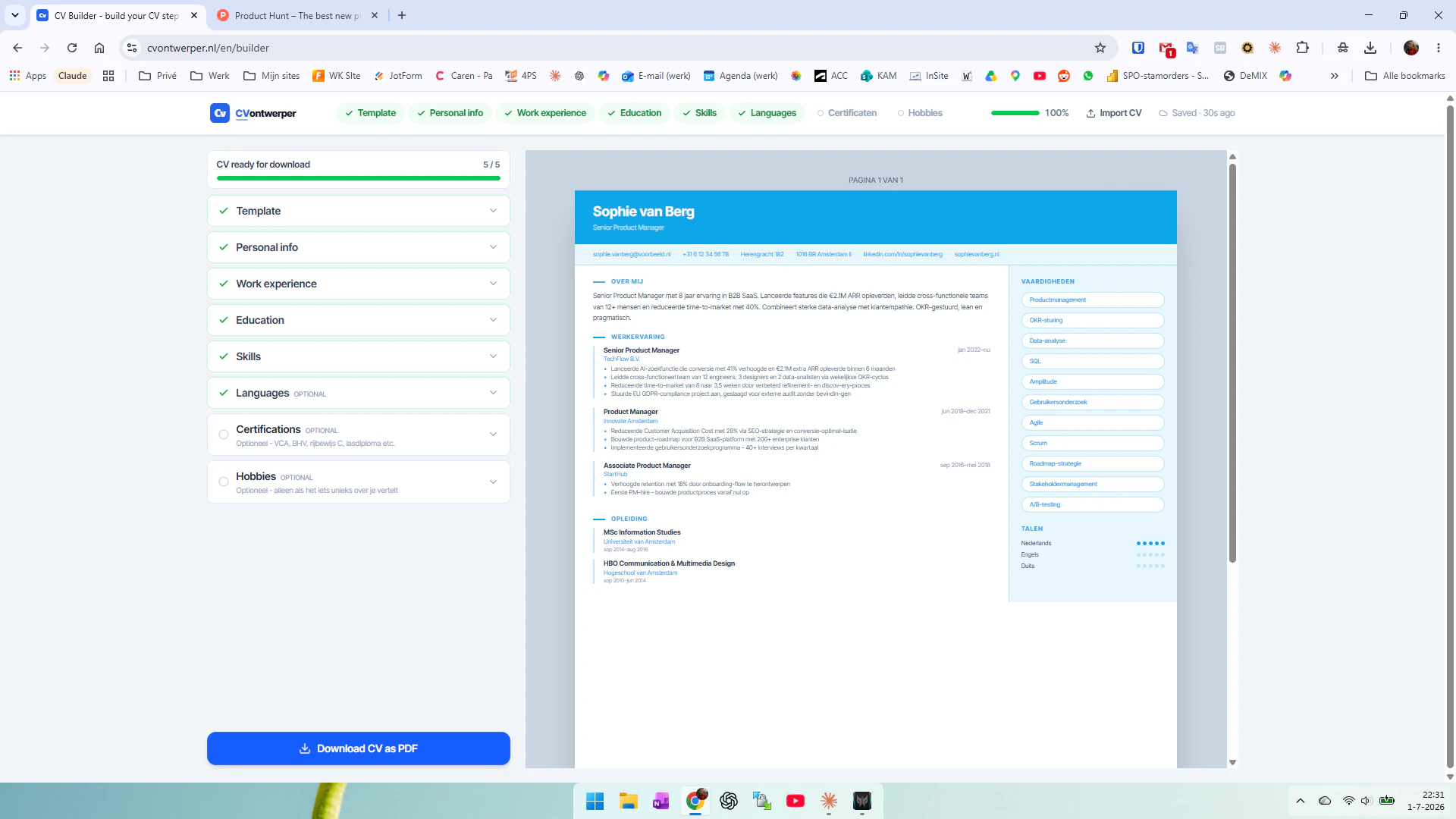
Task: Expand the Work experience section chevron
Action: pos(494,284)
